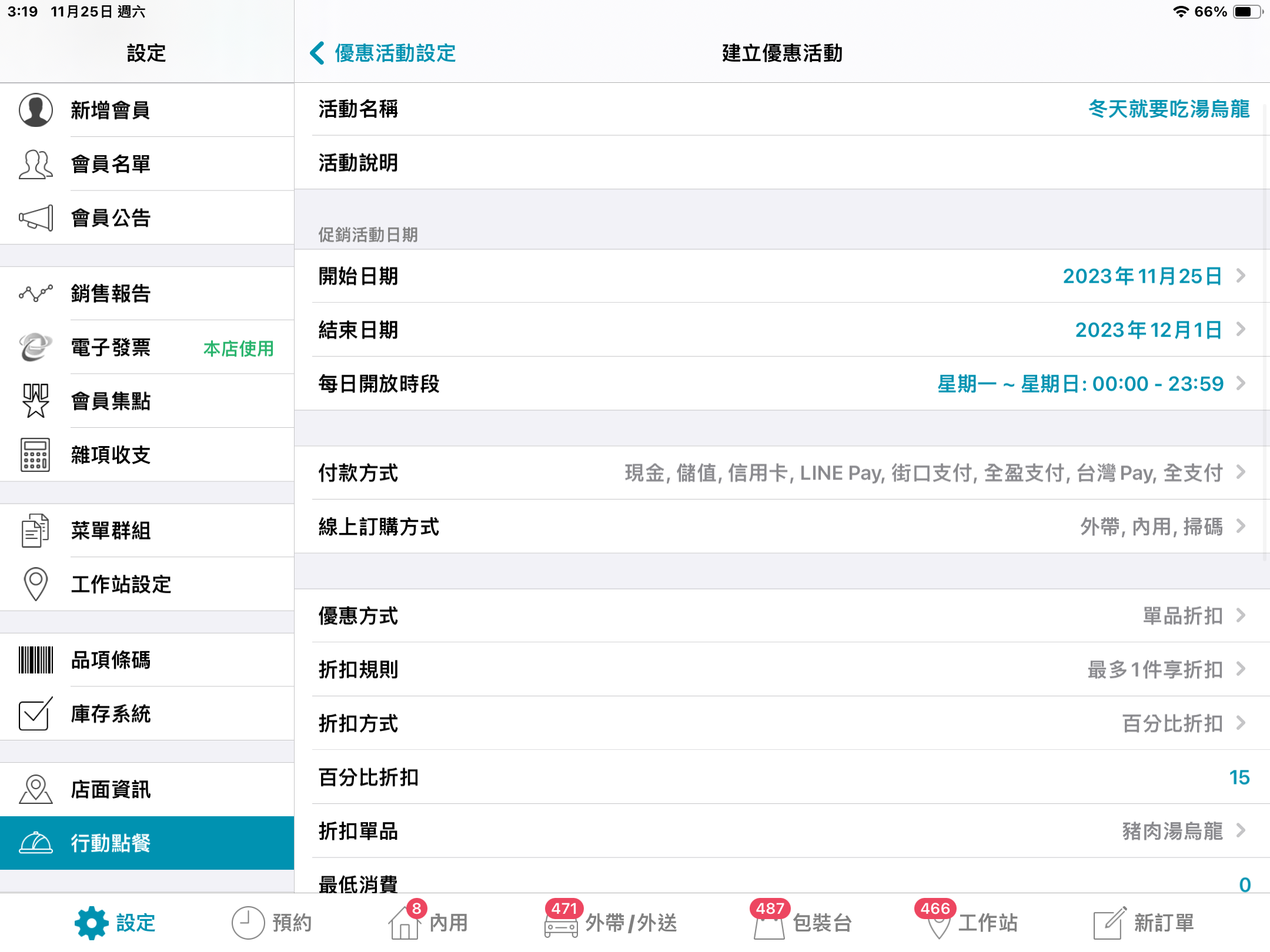The width and height of the screenshot is (1270, 952).
Task: Switch to the 包裝台 tab
Action: pos(802,922)
